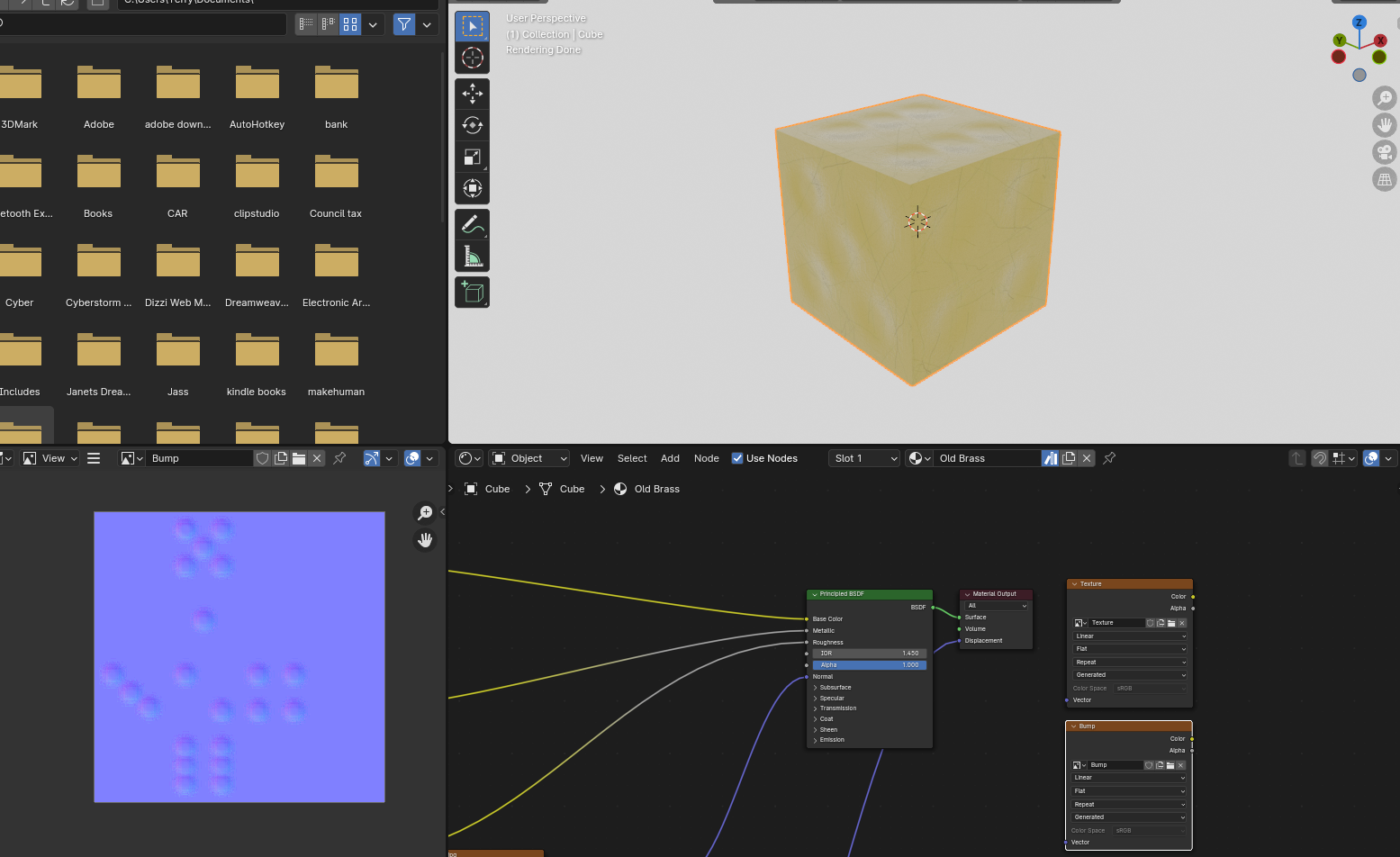Viewport: 1400px width, 857px height.
Task: Select thumbnail display mode in file browser
Action: (x=350, y=24)
